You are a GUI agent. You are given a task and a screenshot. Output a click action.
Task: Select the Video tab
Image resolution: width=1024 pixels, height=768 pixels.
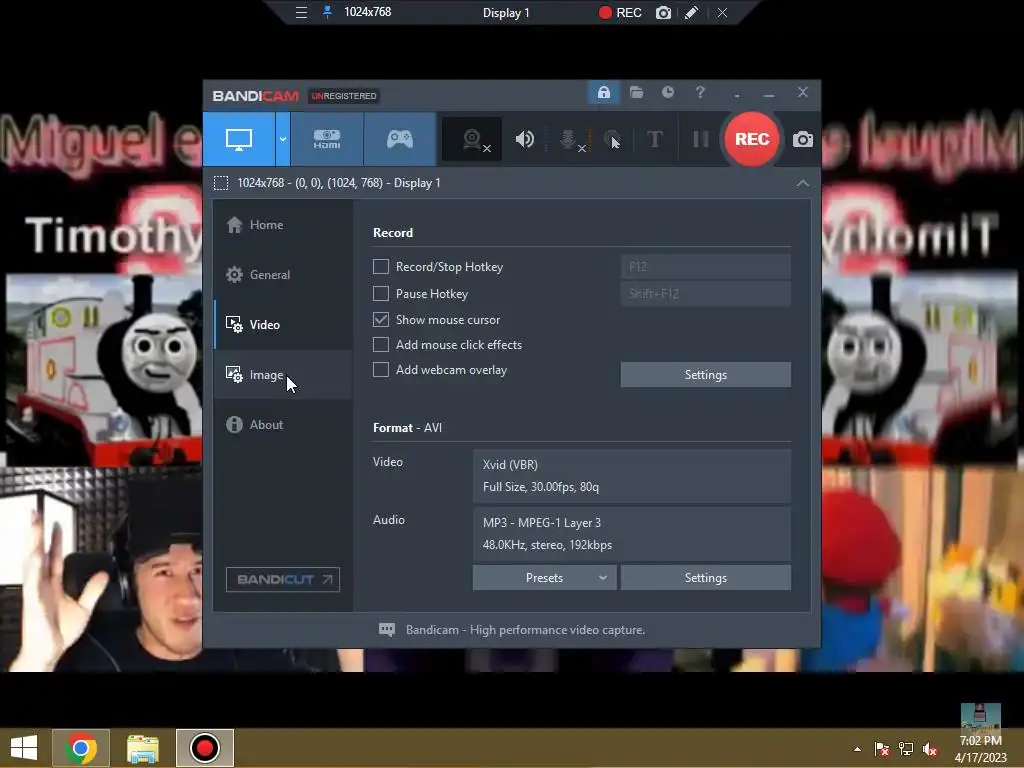283,325
